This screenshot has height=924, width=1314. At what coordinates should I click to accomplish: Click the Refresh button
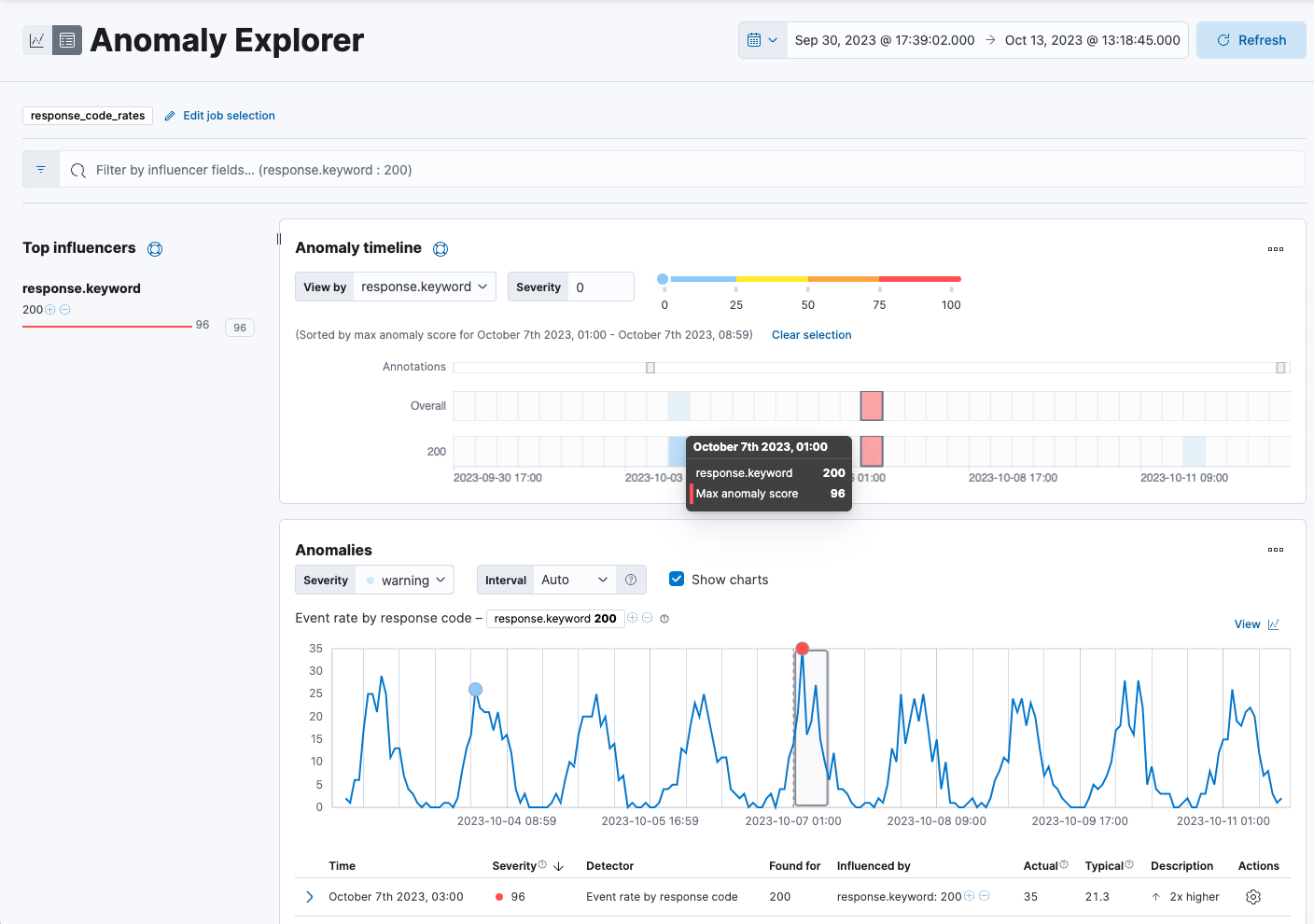pos(1251,40)
